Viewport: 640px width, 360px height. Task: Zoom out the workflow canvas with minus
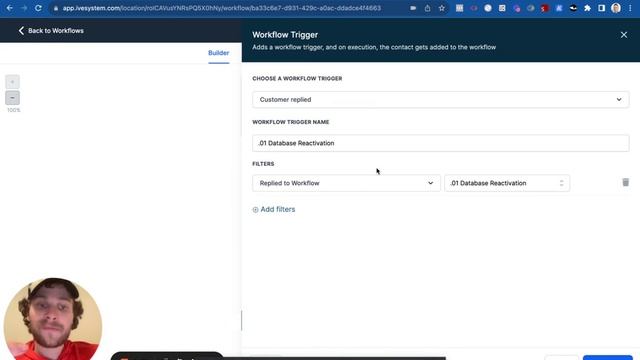point(12,98)
